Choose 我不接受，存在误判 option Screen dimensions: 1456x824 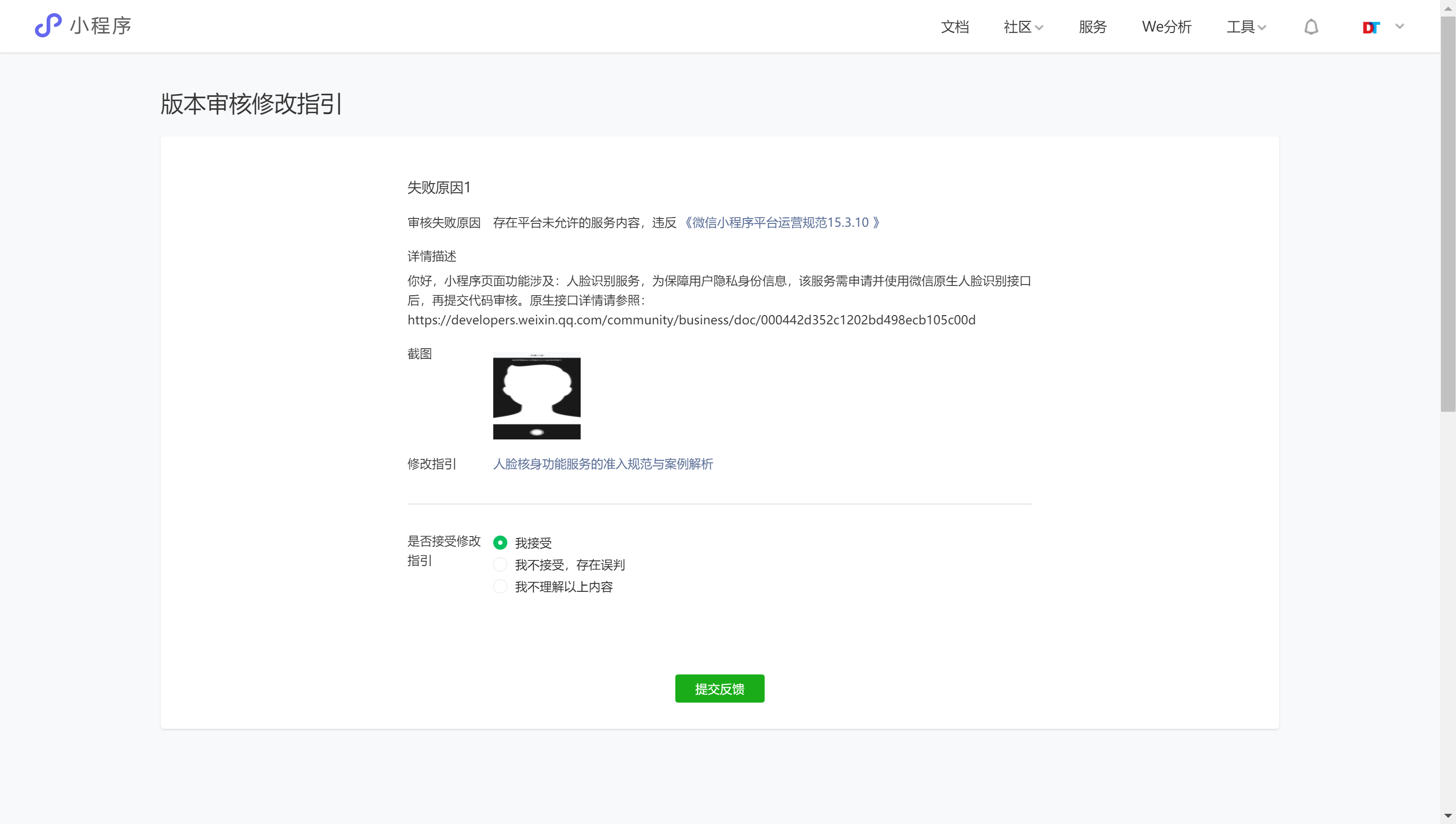pyautogui.click(x=500, y=565)
